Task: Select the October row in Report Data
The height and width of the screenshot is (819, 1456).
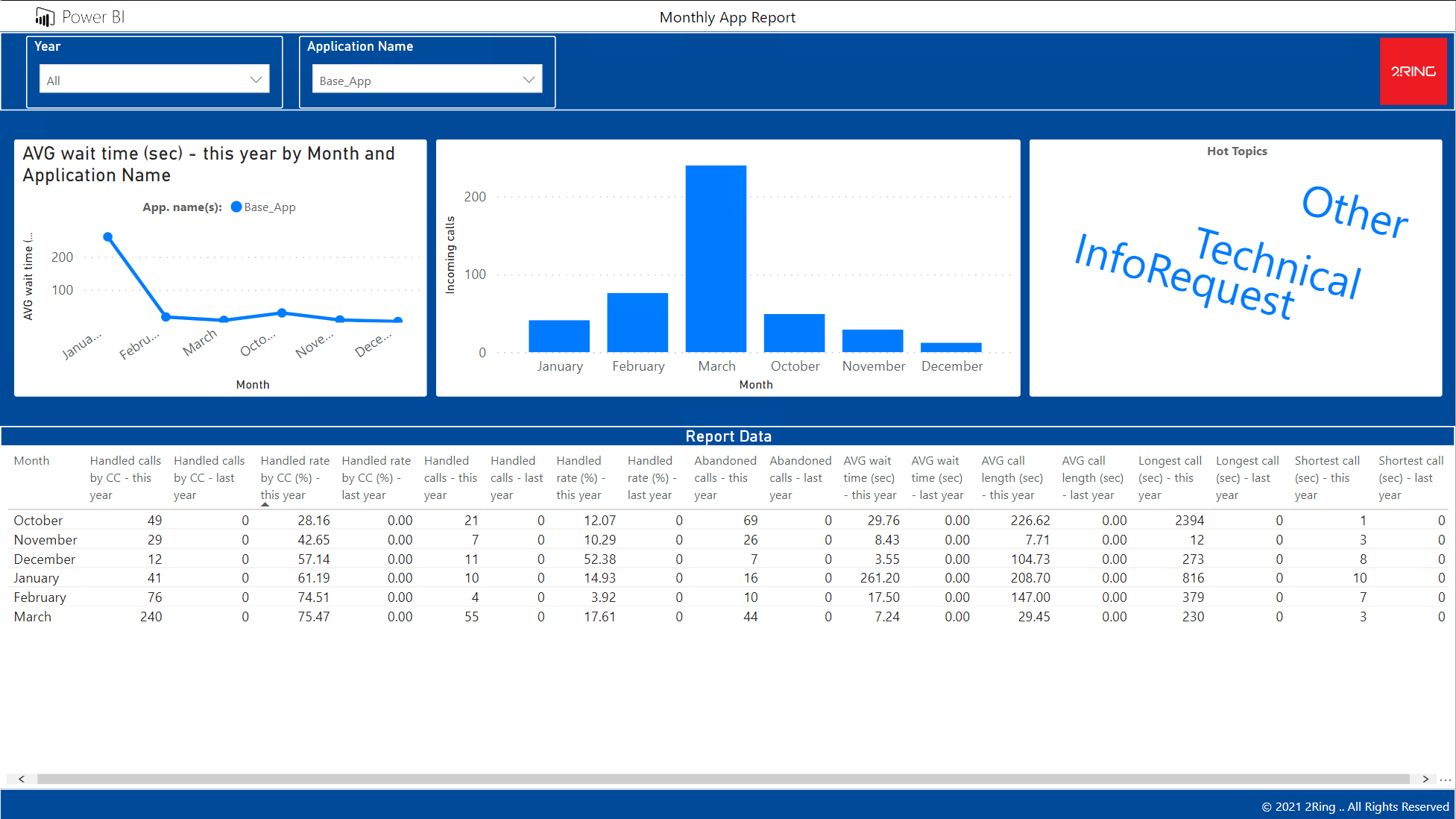Action: click(38, 521)
